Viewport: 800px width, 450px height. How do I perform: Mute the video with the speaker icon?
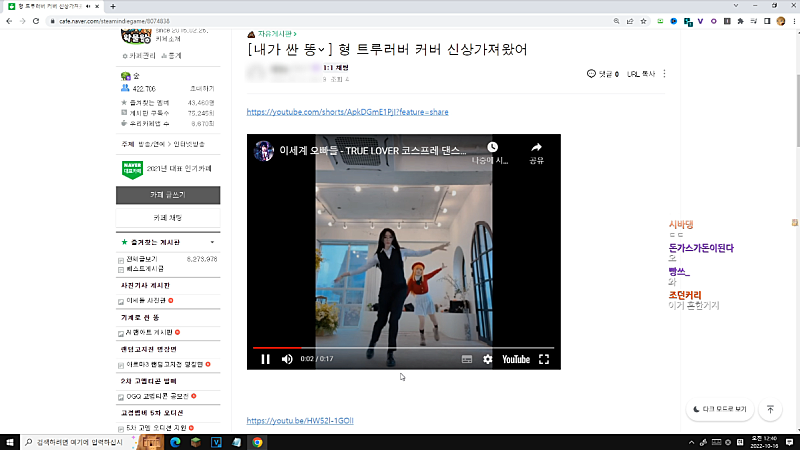coord(287,359)
